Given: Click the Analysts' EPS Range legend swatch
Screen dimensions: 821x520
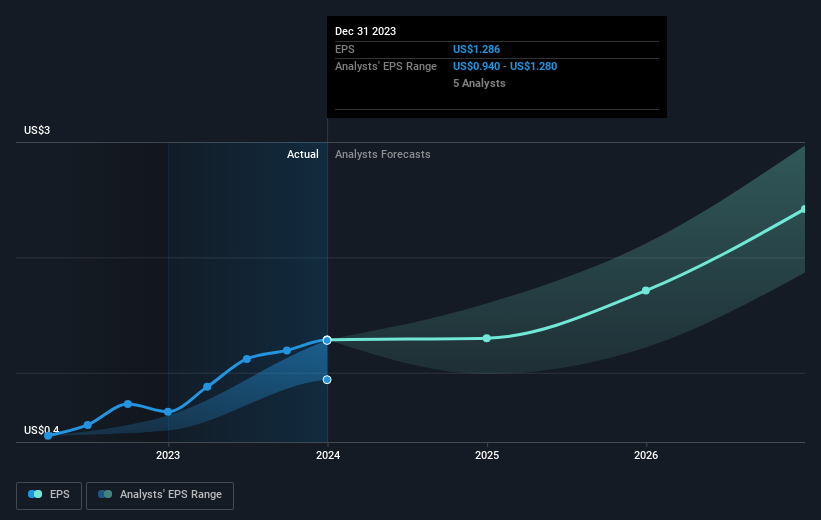Looking at the screenshot, I should tap(105, 494).
